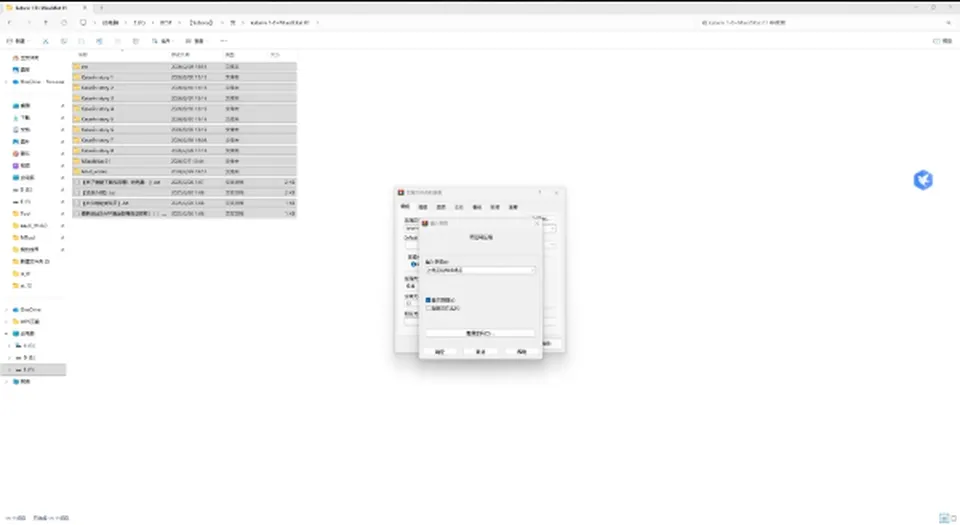This screenshot has width=960, height=525.
Task: Switch to large icons view in status bar
Action: pyautogui.click(x=953, y=518)
